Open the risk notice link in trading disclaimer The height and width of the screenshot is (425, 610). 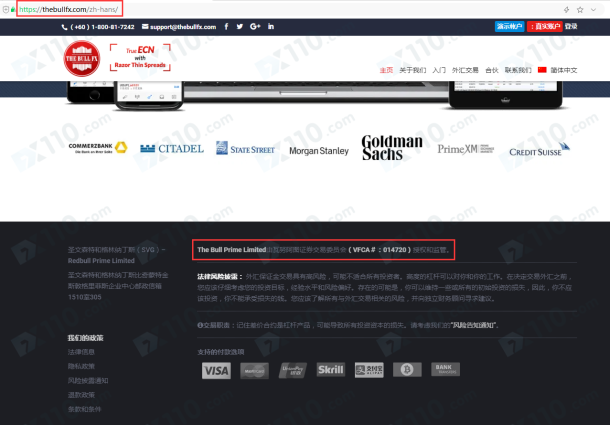473,325
